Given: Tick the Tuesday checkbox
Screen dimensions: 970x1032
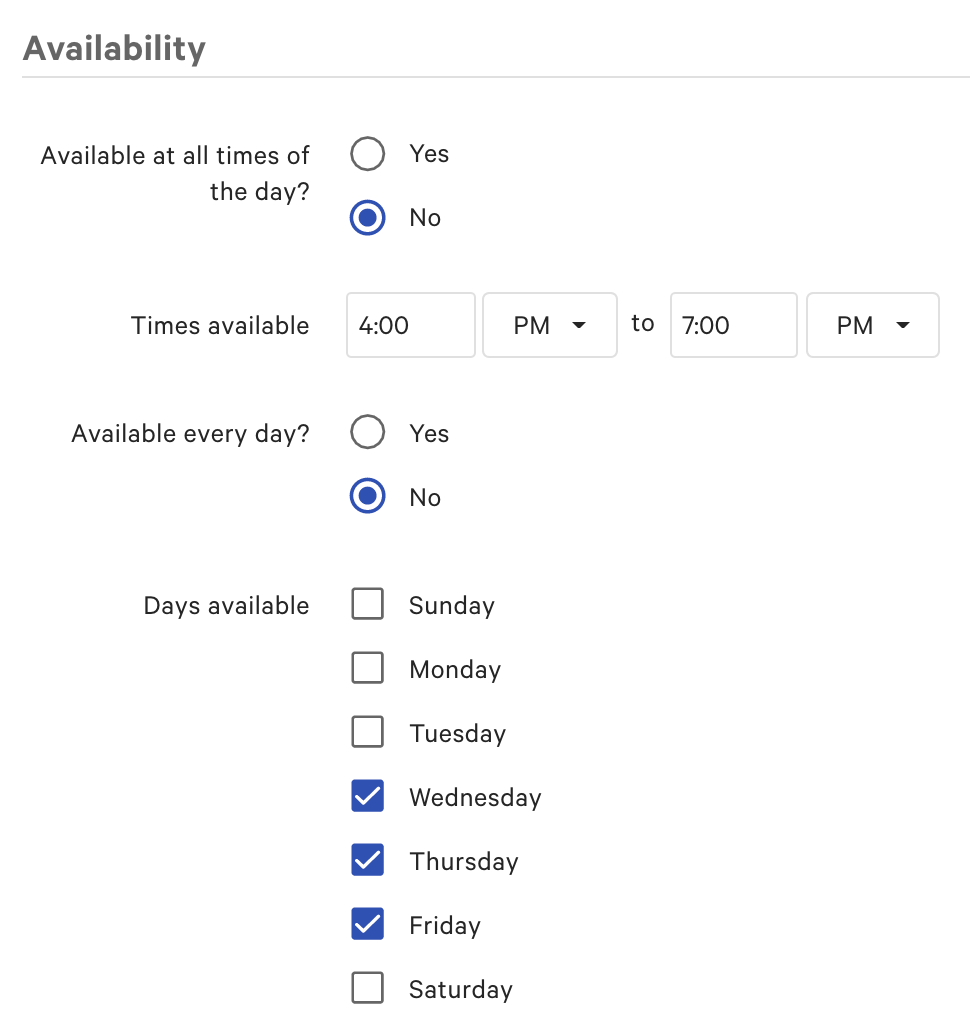Looking at the screenshot, I should [x=368, y=733].
